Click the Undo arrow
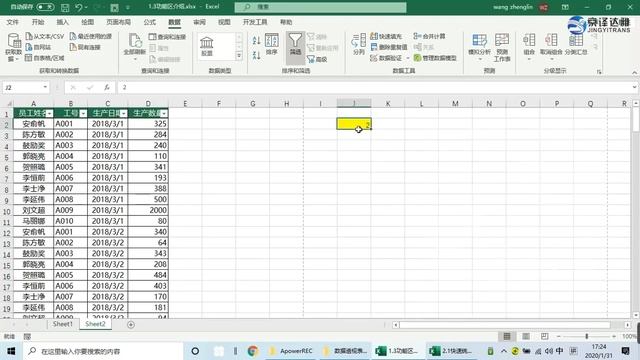The width and height of the screenshot is (640, 360). [x=79, y=7]
